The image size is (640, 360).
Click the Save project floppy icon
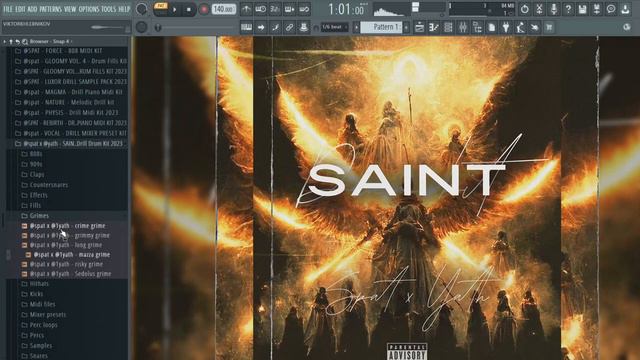[582, 9]
